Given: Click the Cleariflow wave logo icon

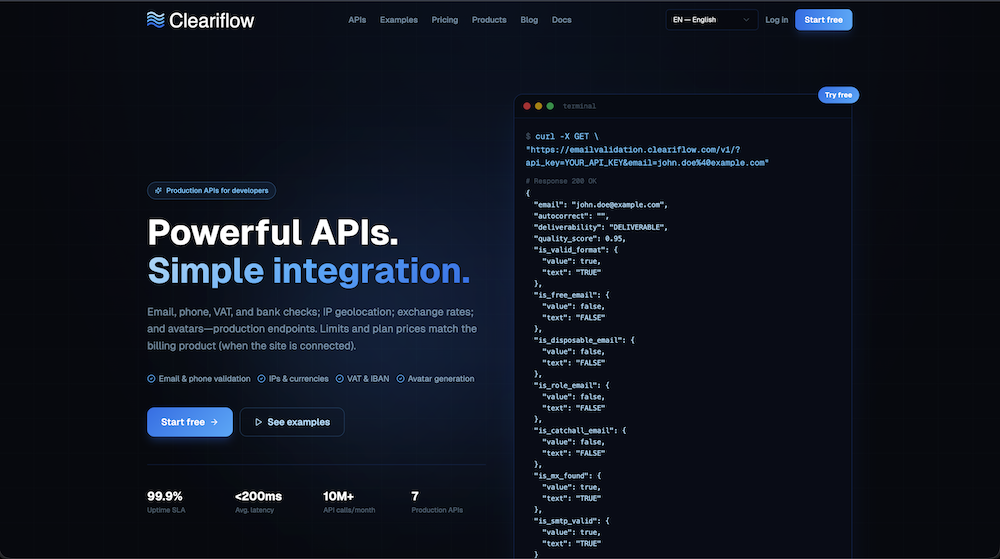Looking at the screenshot, I should pos(156,20).
